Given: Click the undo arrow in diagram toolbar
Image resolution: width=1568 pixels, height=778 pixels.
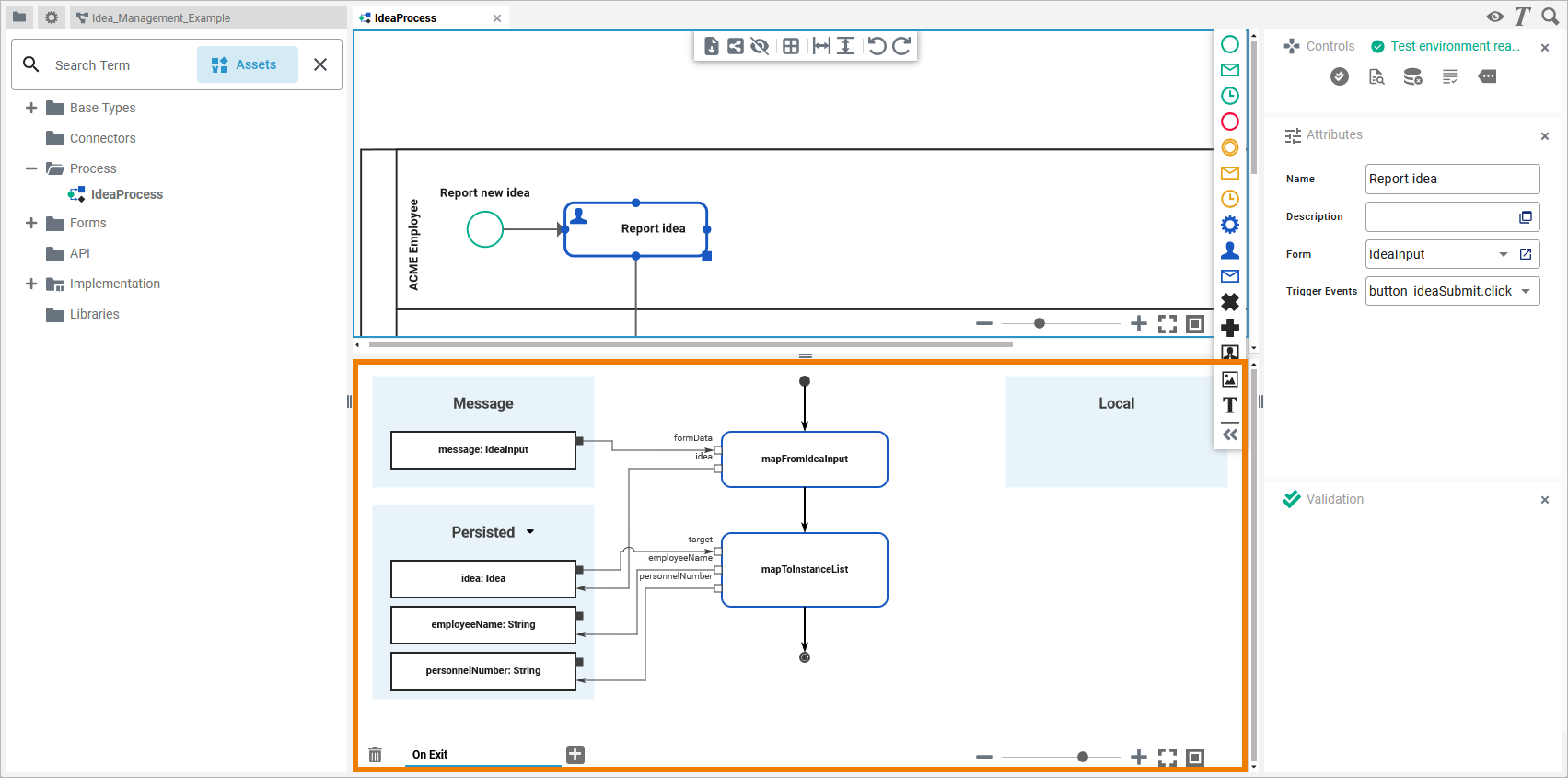Looking at the screenshot, I should pos(877,46).
